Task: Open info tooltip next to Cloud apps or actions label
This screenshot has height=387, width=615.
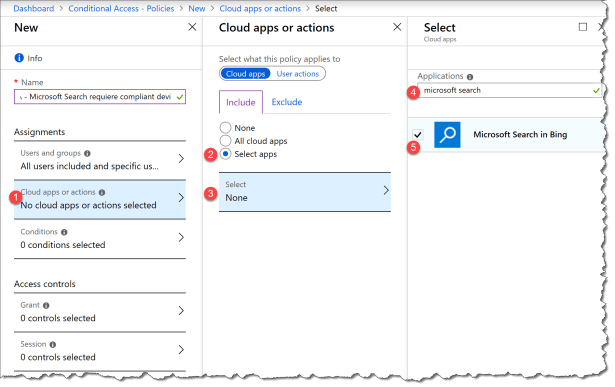Action: [x=102, y=193]
